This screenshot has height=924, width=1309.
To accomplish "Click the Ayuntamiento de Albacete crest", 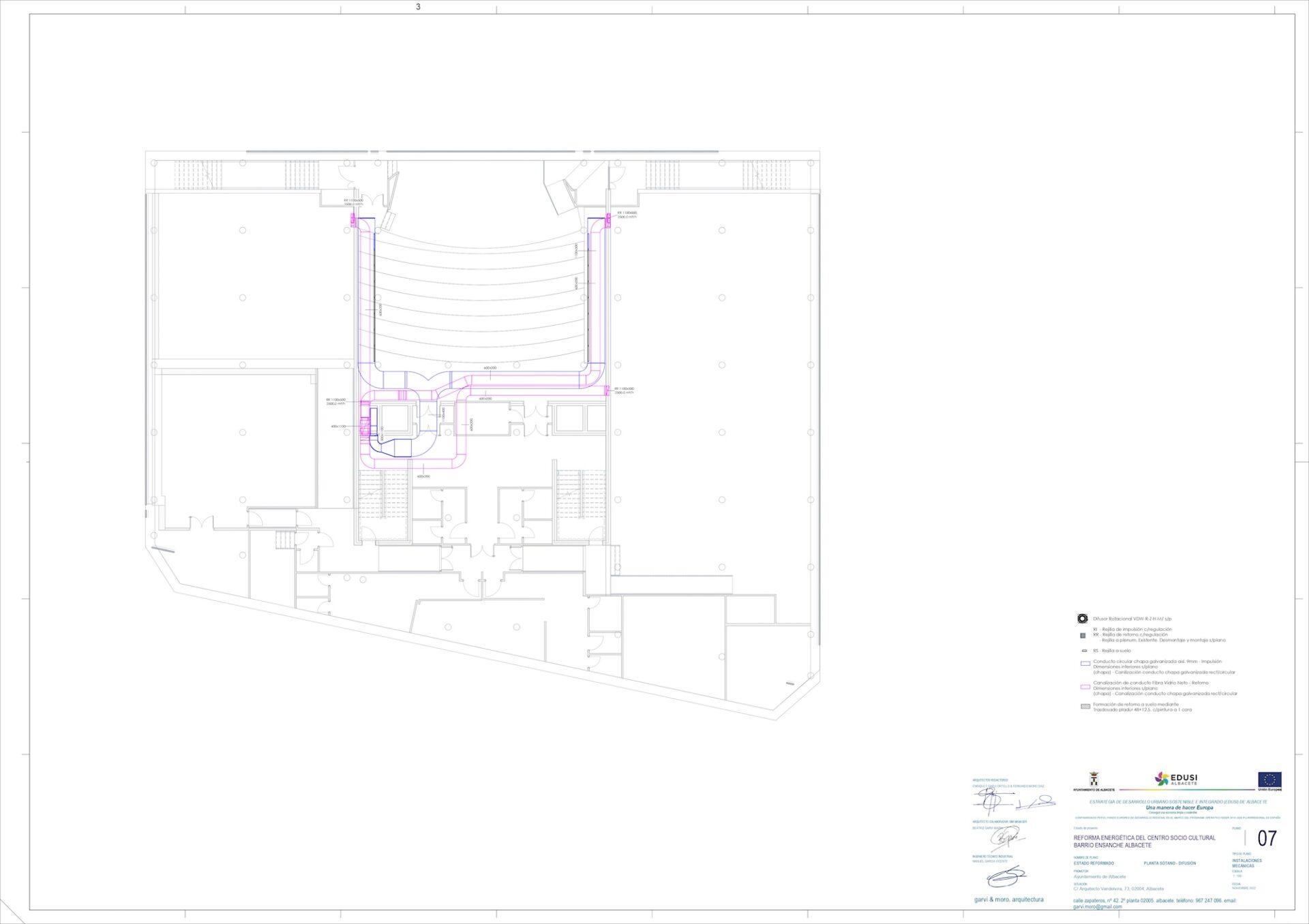I will 1094,780.
